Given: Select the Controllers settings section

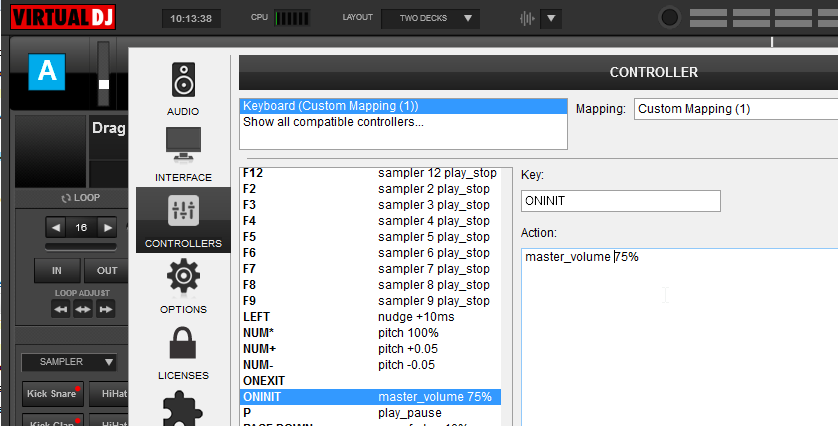Looking at the screenshot, I should point(183,220).
